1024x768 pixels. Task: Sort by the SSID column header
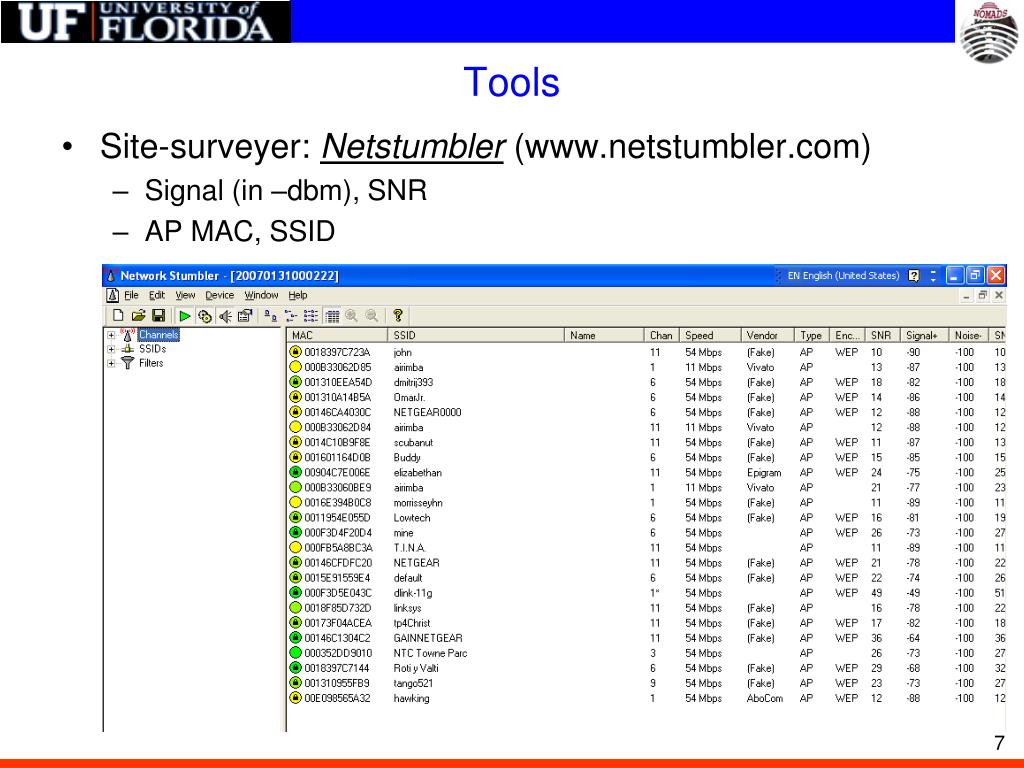tap(476, 335)
